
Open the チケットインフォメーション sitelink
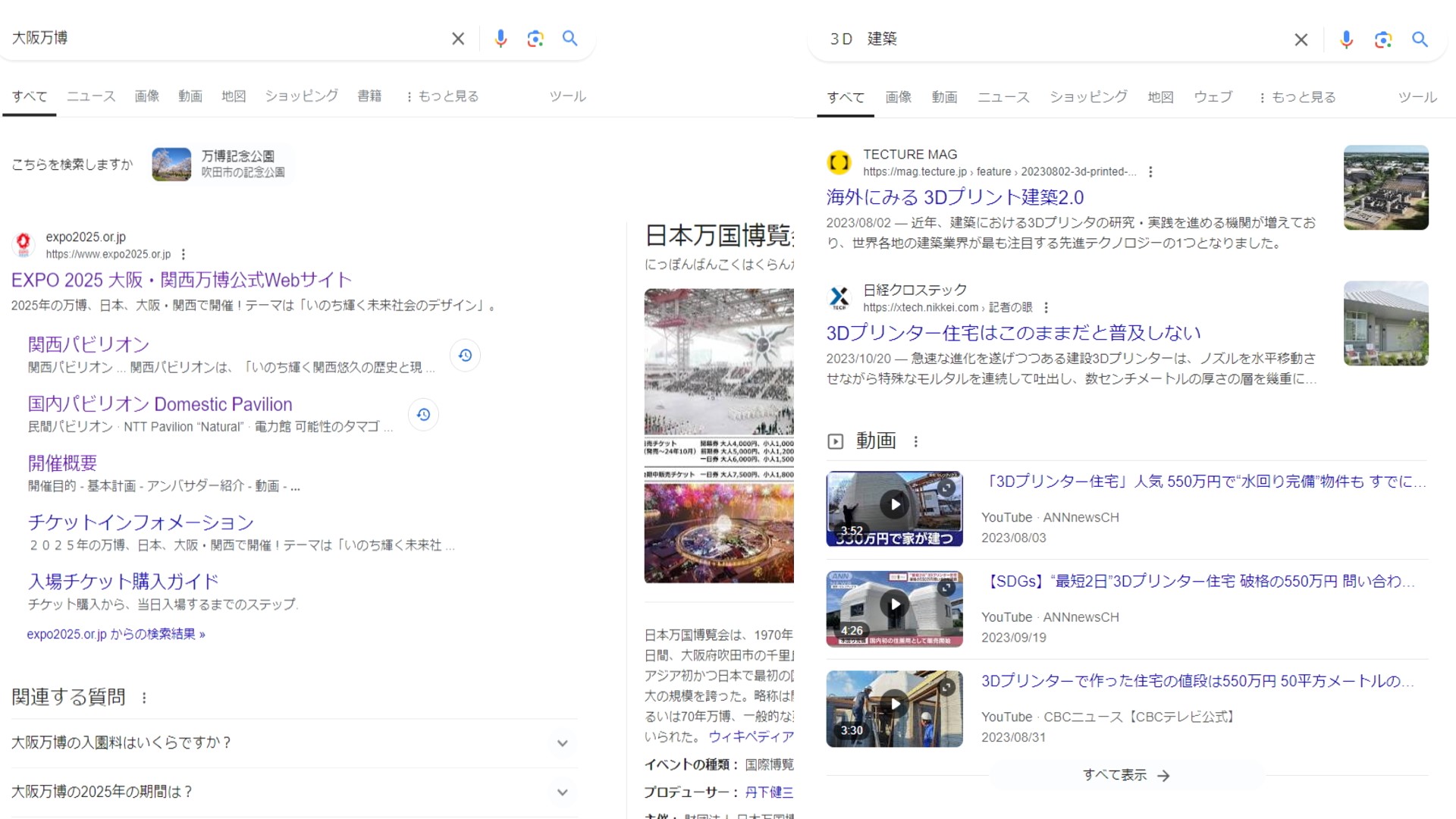(141, 522)
